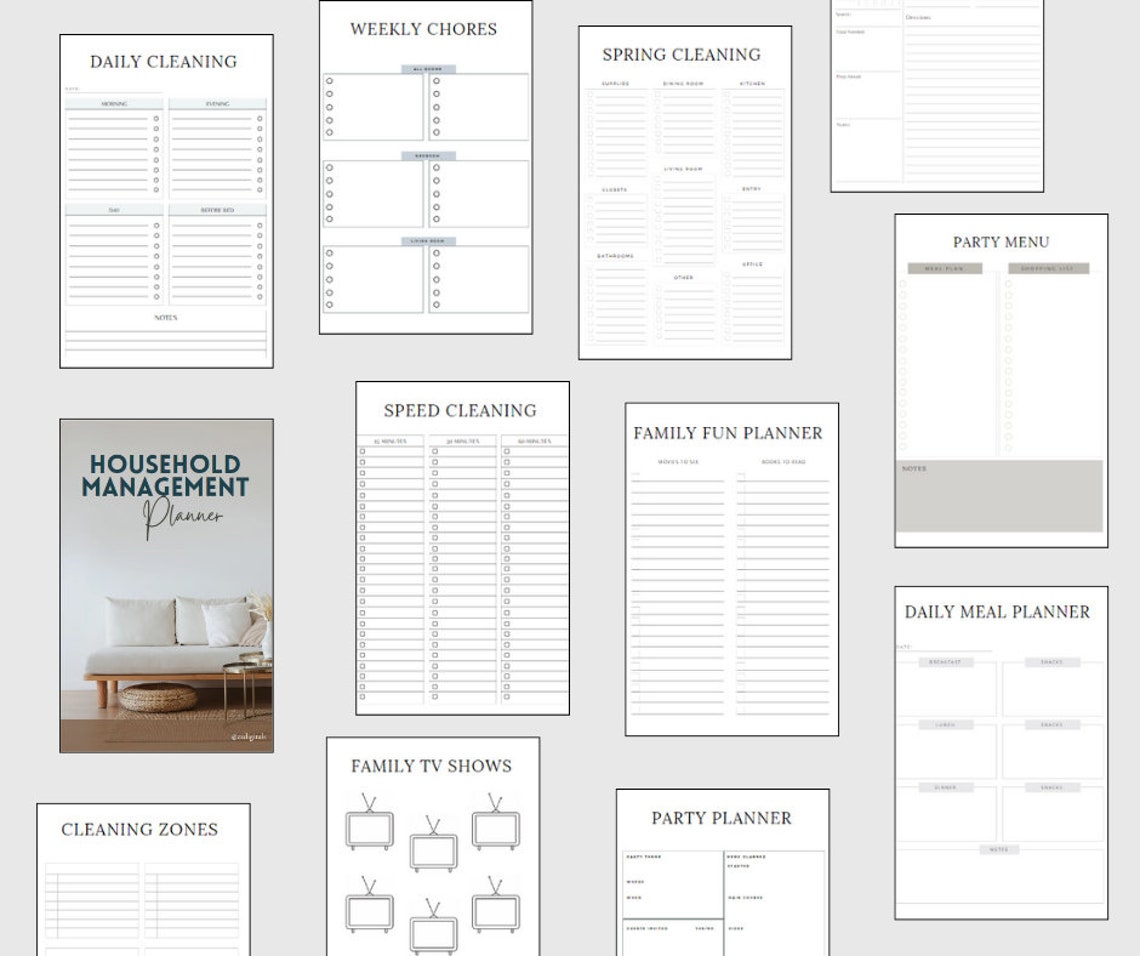Click the first TV icon on Family TV Shows
1140x956 pixels.
[369, 828]
